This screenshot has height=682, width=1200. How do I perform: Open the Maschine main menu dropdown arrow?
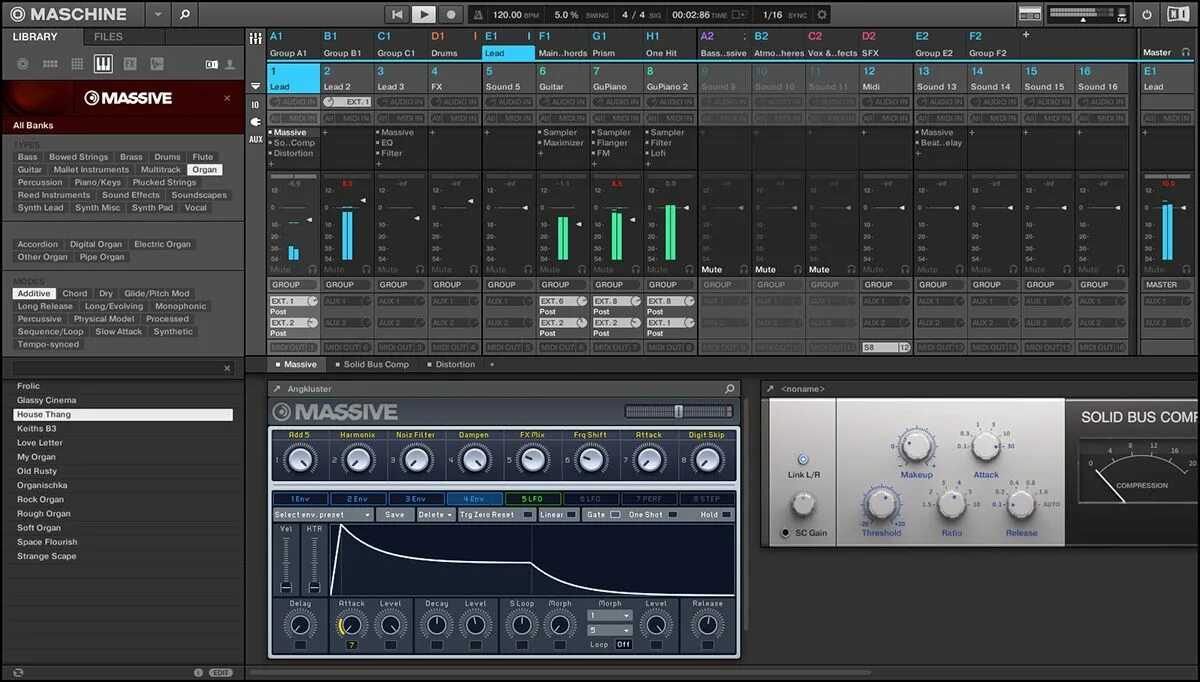click(x=157, y=14)
